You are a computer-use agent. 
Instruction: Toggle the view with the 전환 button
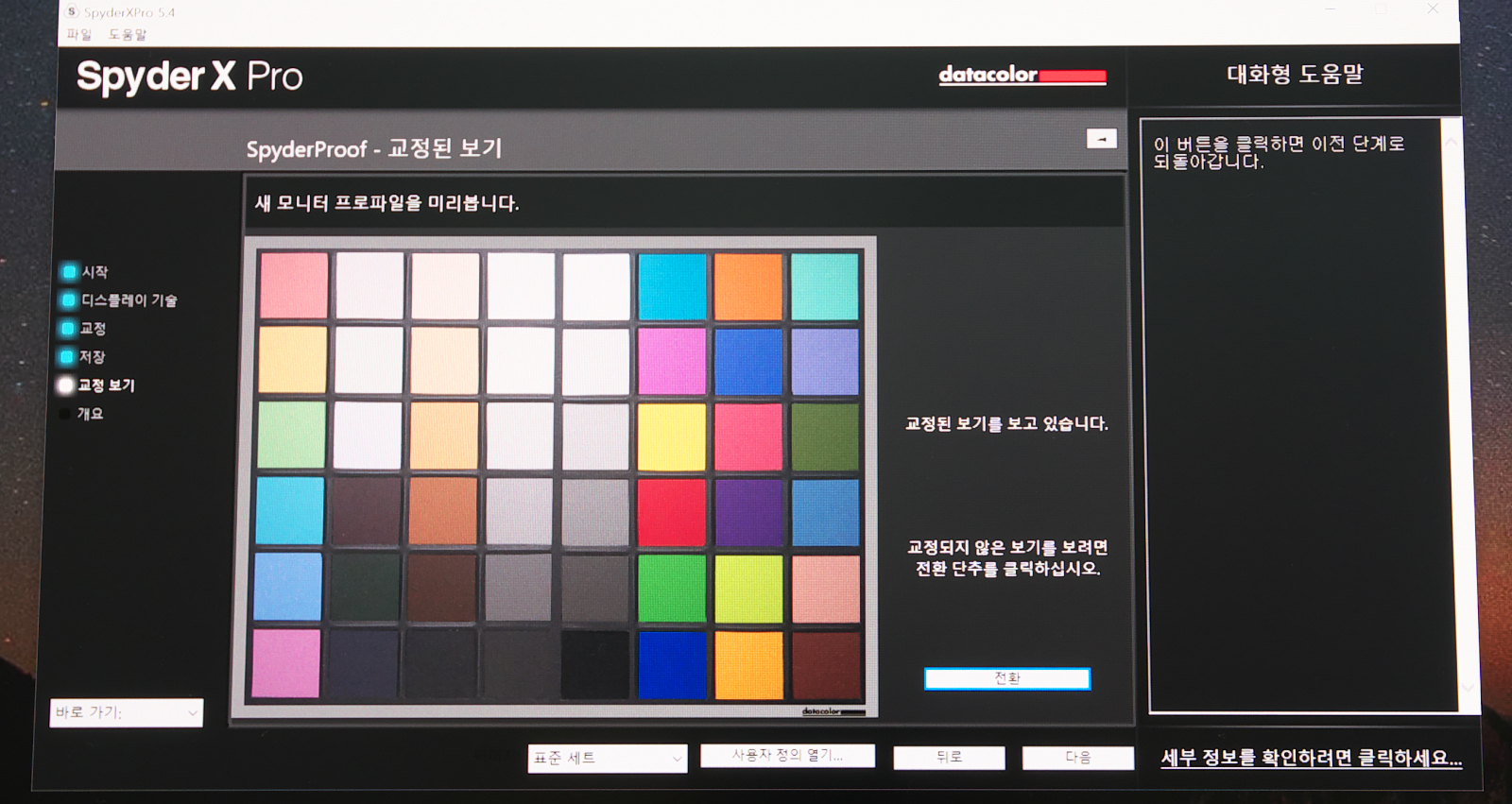(1007, 678)
